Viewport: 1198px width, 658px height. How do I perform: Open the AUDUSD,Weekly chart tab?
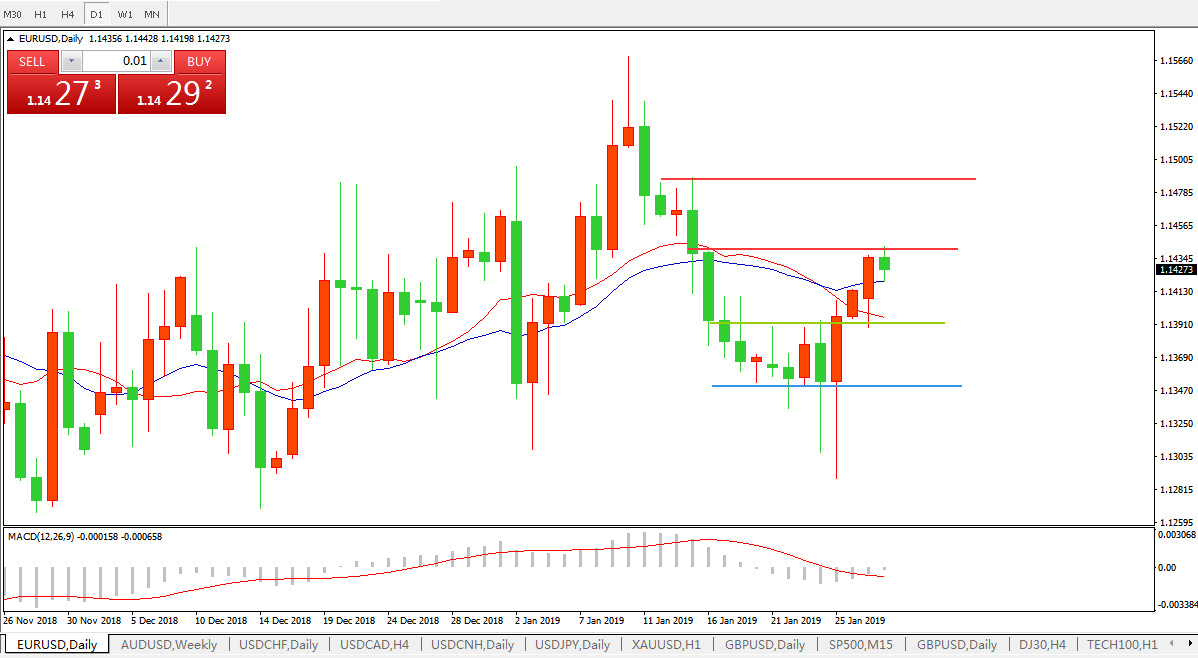[x=168, y=645]
